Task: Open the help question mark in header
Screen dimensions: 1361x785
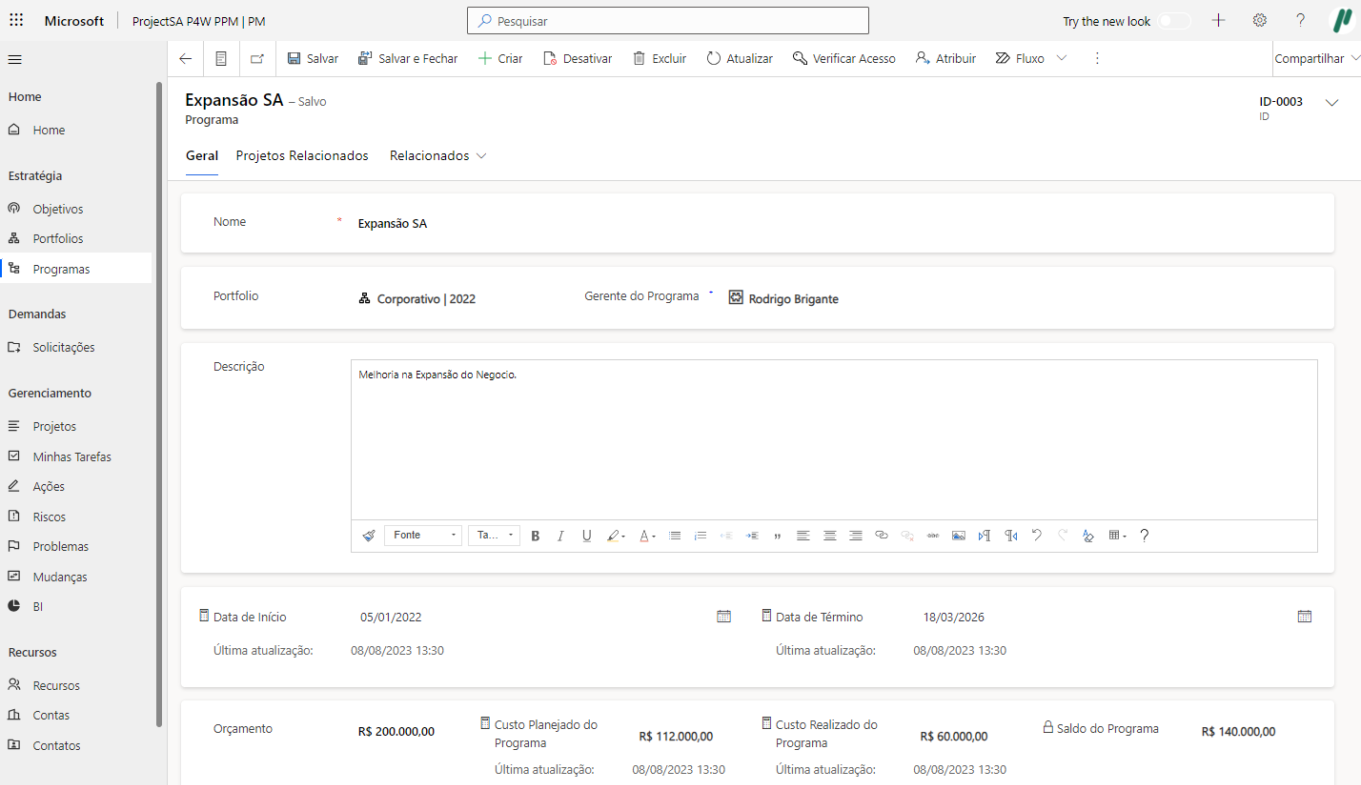Action: coord(1300,20)
